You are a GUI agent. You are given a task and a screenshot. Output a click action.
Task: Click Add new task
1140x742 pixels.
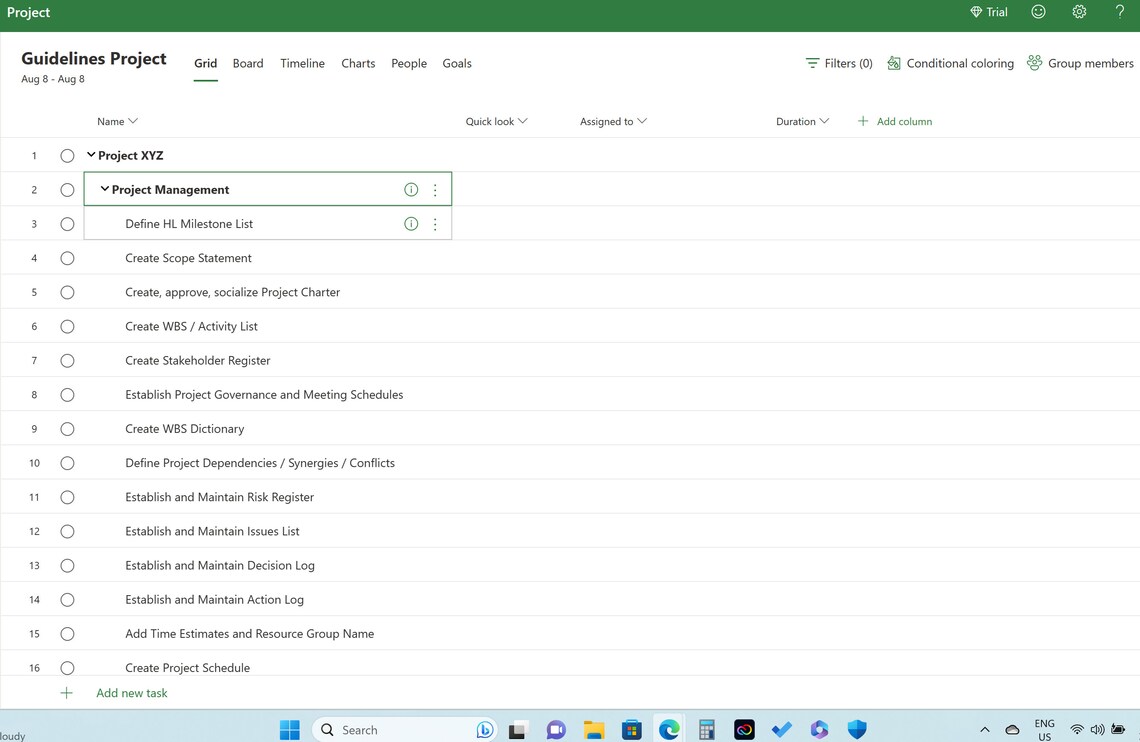pyautogui.click(x=131, y=692)
